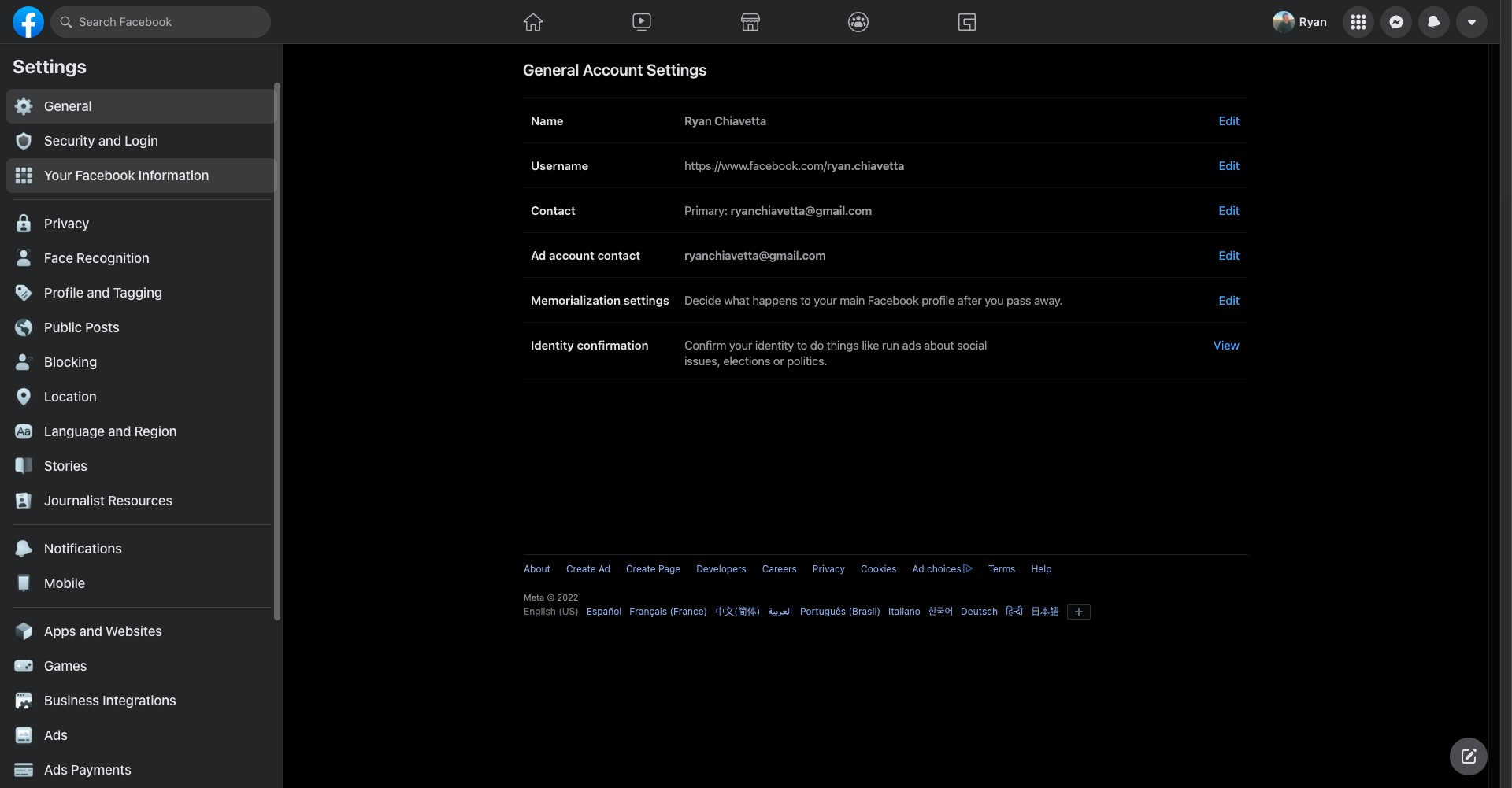Open the Ad choices footer link
The width and height of the screenshot is (1512, 788).
click(x=943, y=569)
